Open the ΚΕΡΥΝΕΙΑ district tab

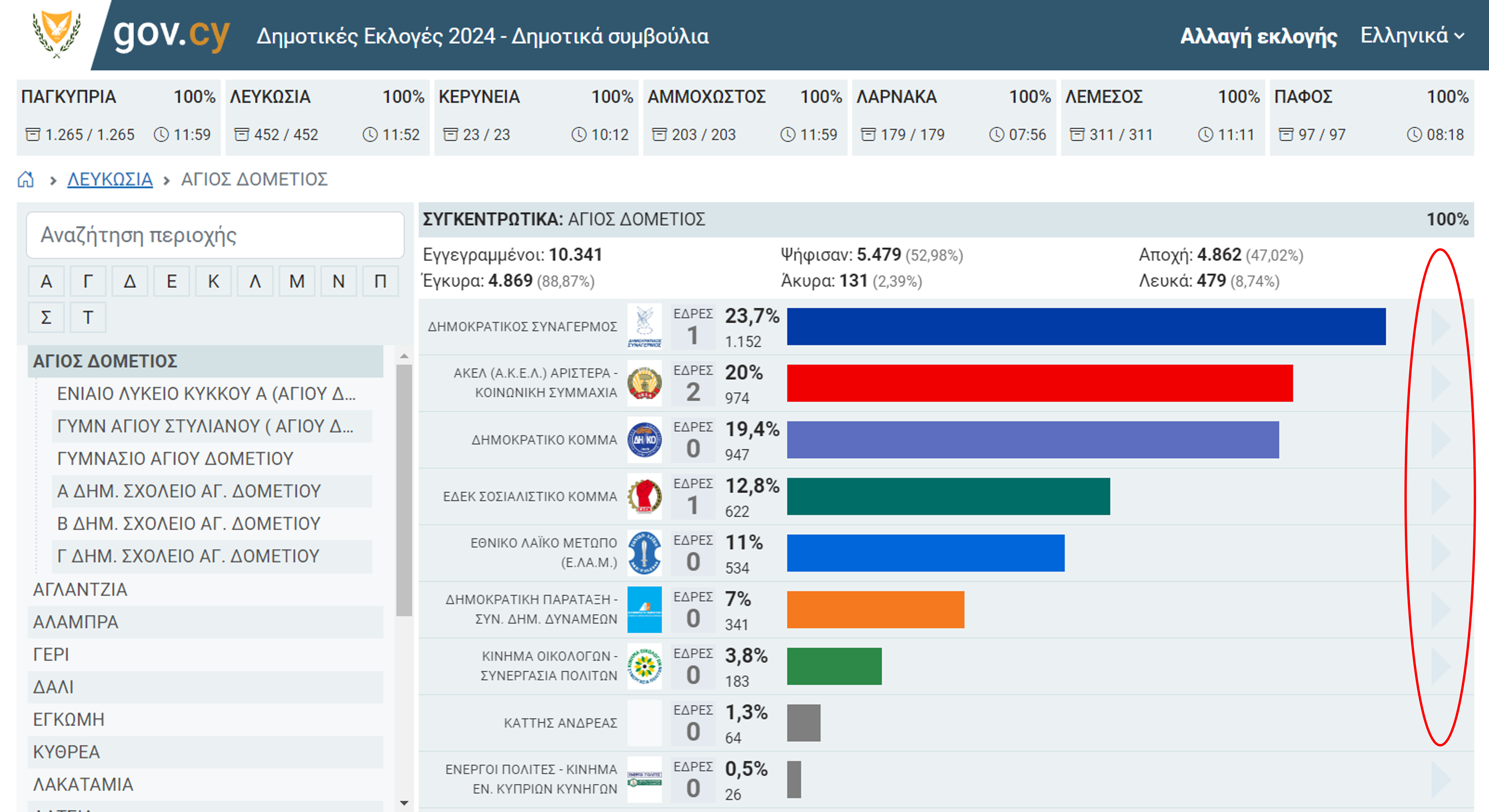point(536,117)
